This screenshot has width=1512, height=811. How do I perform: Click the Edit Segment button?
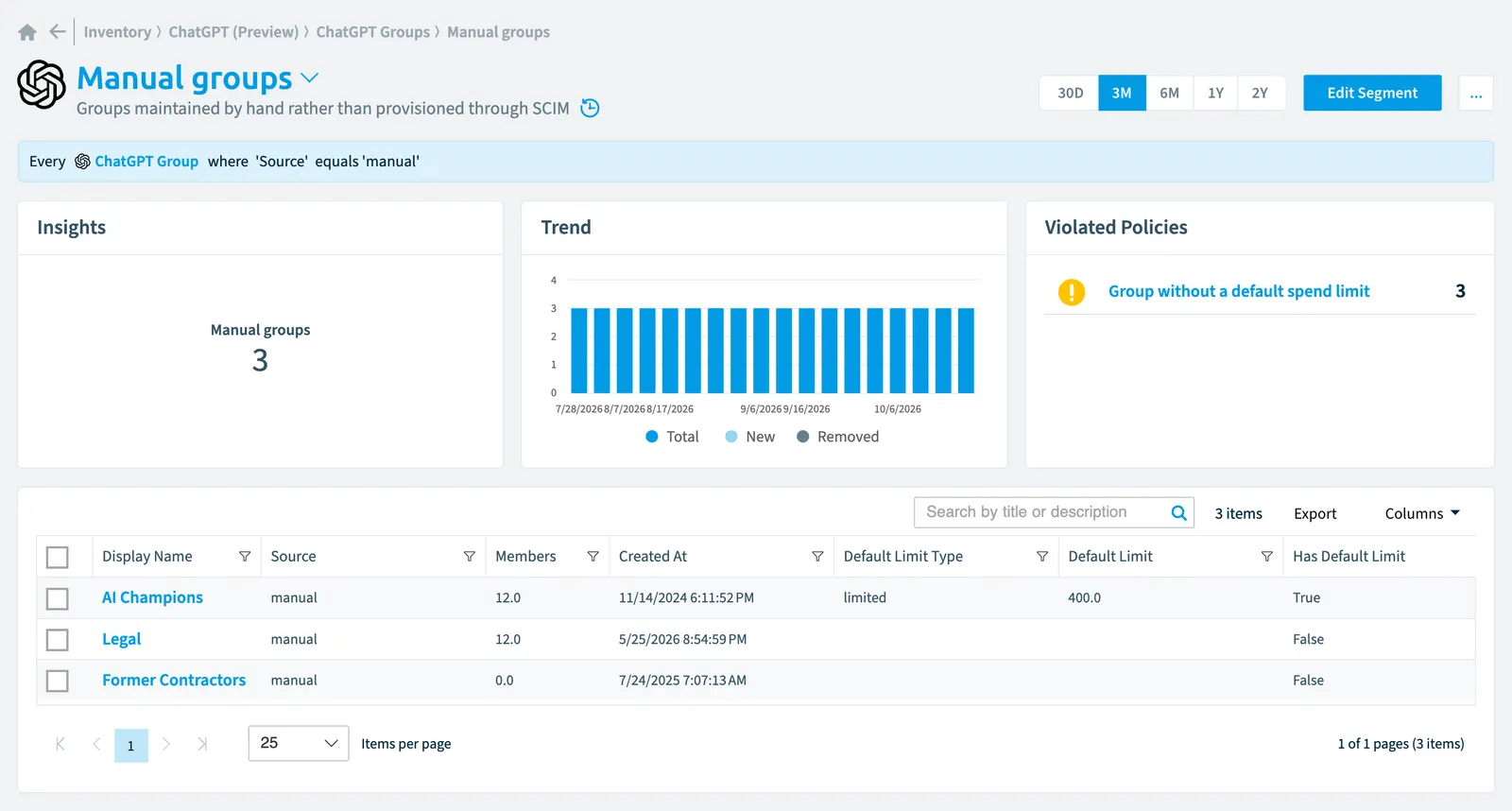click(x=1372, y=93)
